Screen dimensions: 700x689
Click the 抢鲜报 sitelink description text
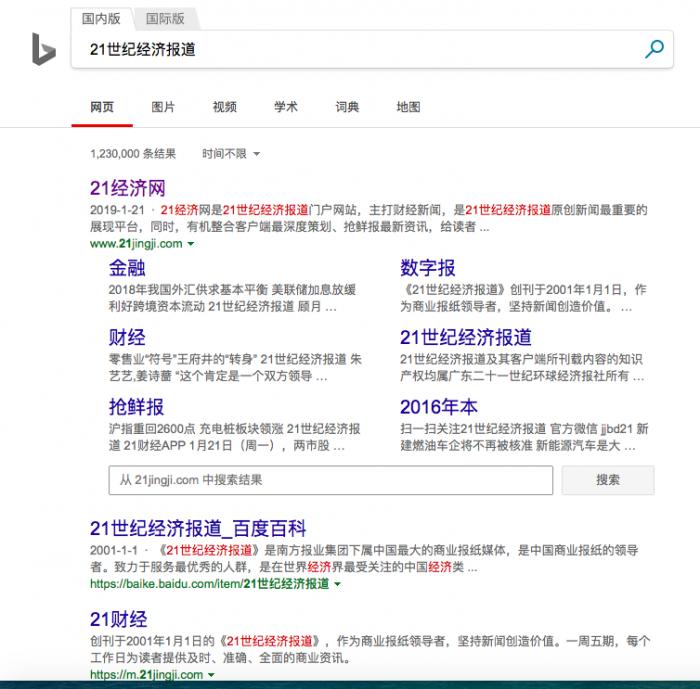point(235,437)
